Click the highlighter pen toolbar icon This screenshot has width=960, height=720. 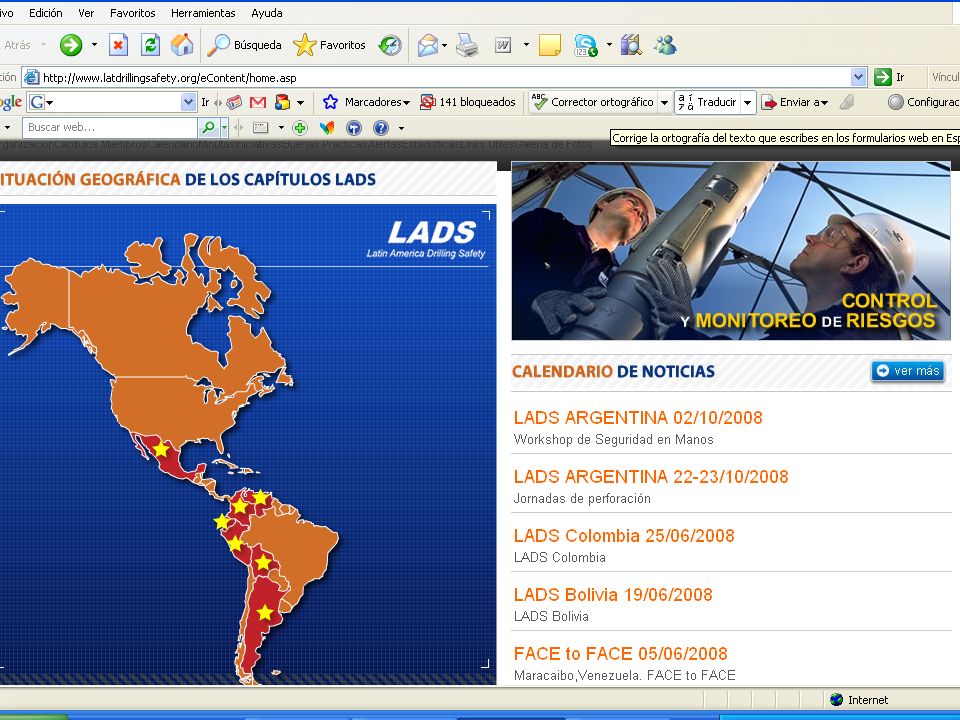[x=847, y=102]
